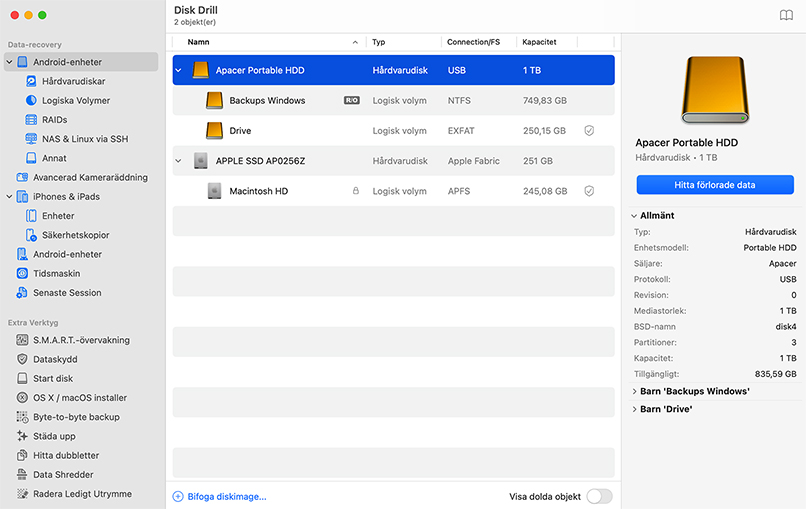Select the APPLE SSD AP0256Z disk name

click(260, 161)
